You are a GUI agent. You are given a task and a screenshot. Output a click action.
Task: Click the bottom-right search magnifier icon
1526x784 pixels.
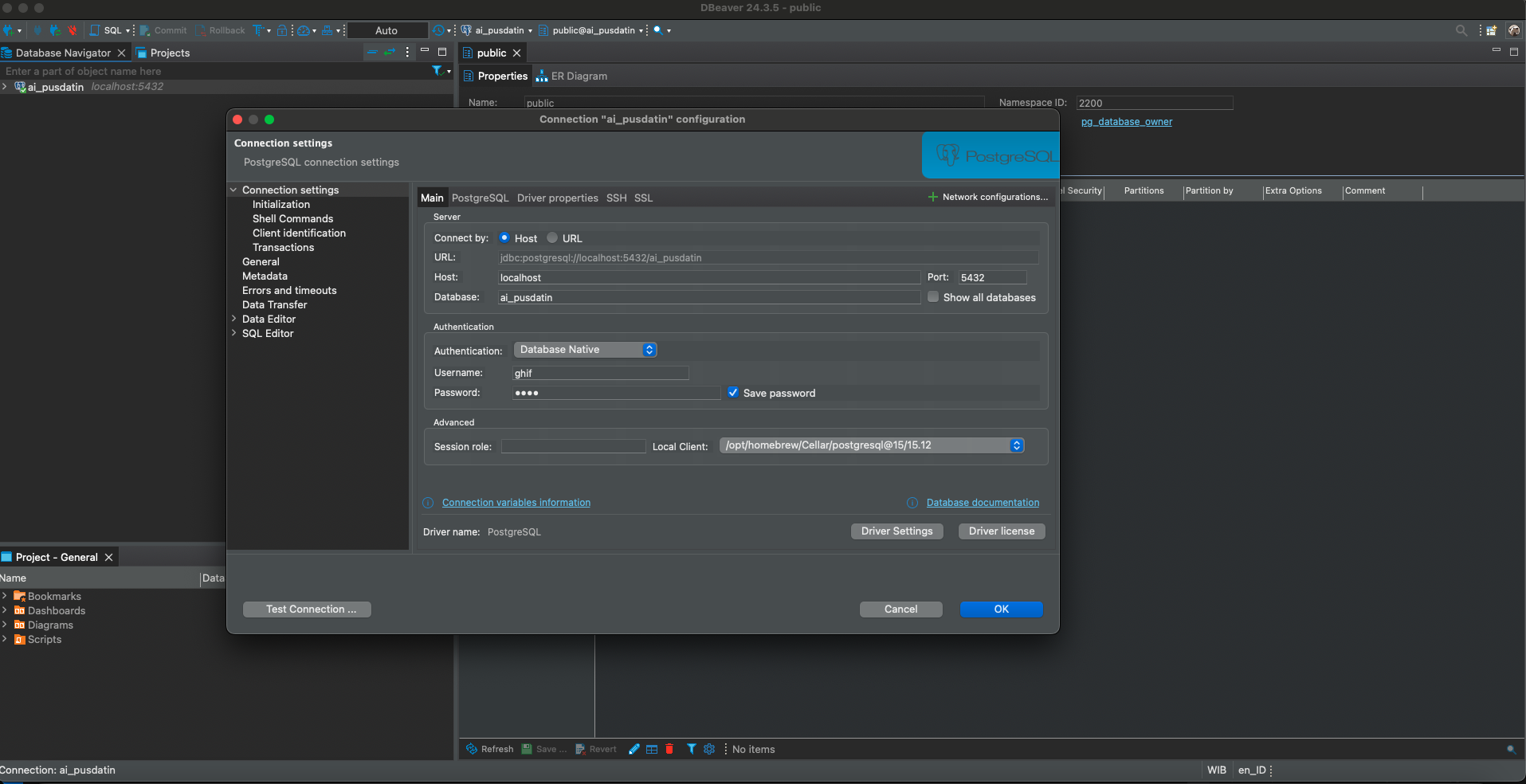point(1511,750)
